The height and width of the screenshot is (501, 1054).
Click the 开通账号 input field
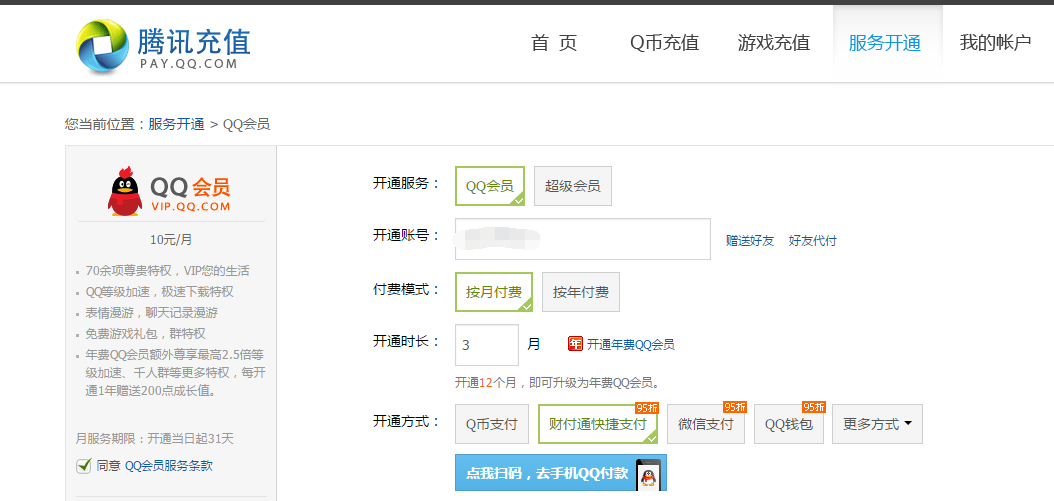583,239
